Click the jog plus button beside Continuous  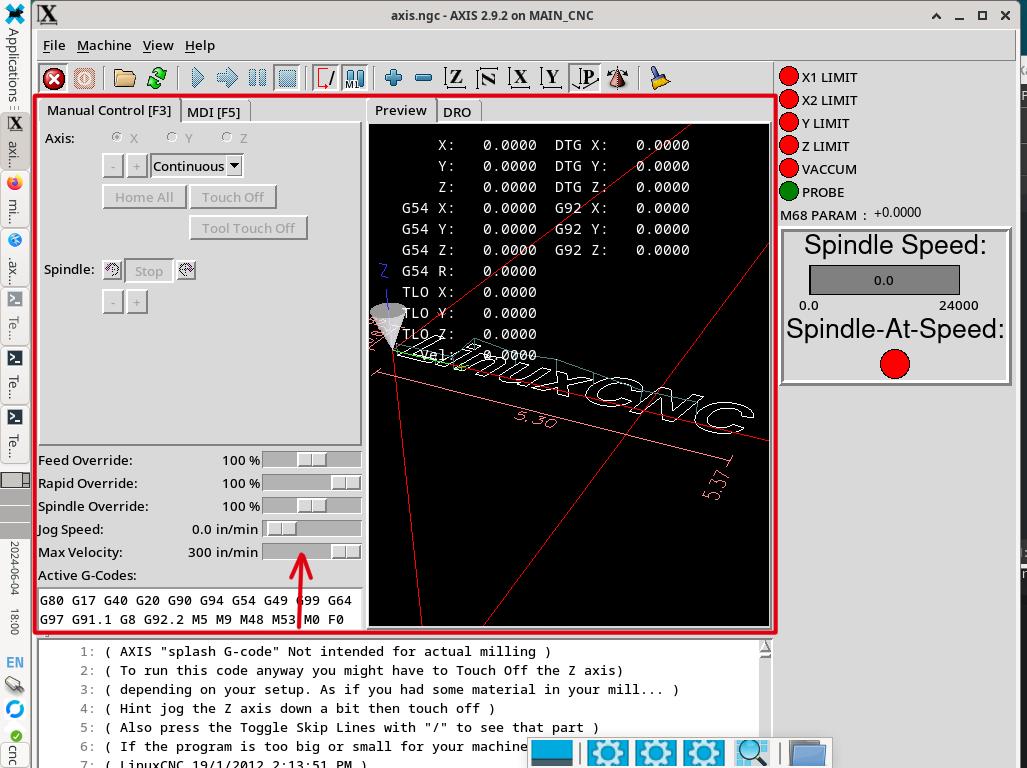tap(136, 166)
